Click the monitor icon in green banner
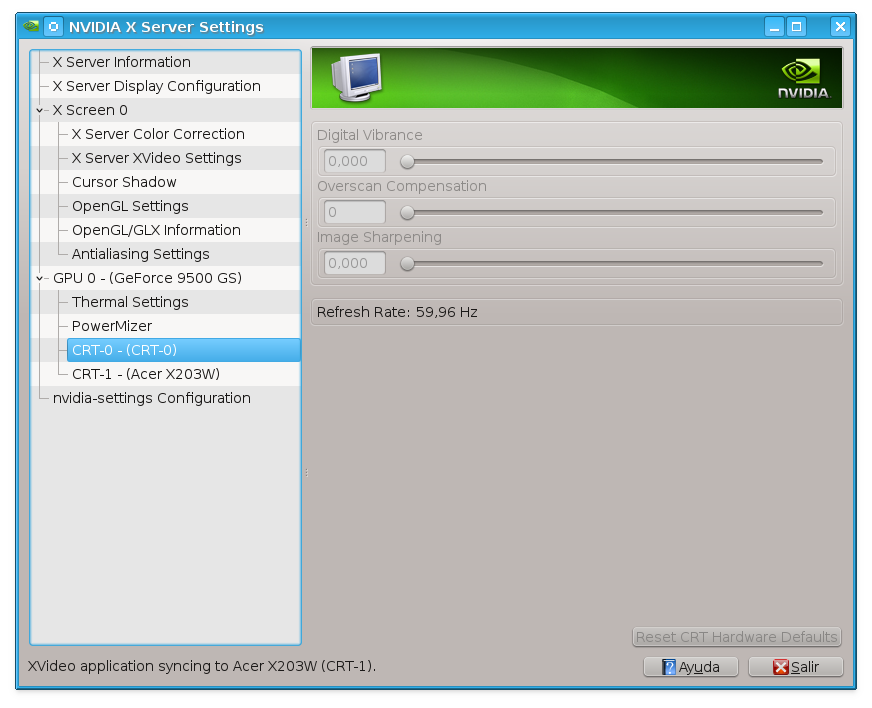872x708 pixels. click(x=357, y=77)
